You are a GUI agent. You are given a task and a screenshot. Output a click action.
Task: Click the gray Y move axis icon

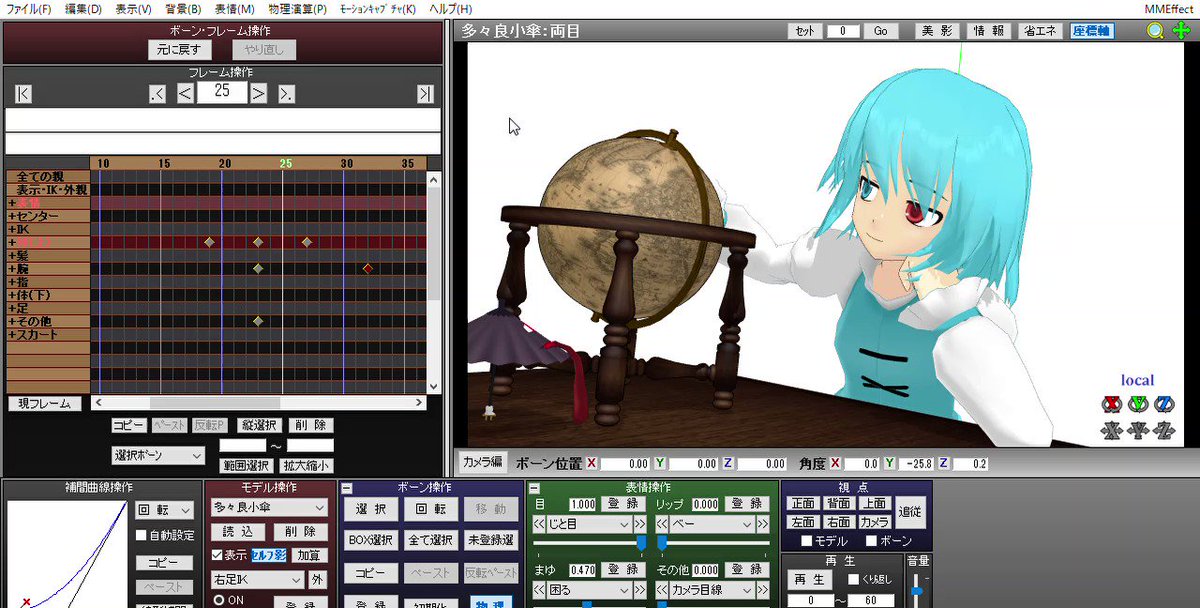[x=1138, y=431]
